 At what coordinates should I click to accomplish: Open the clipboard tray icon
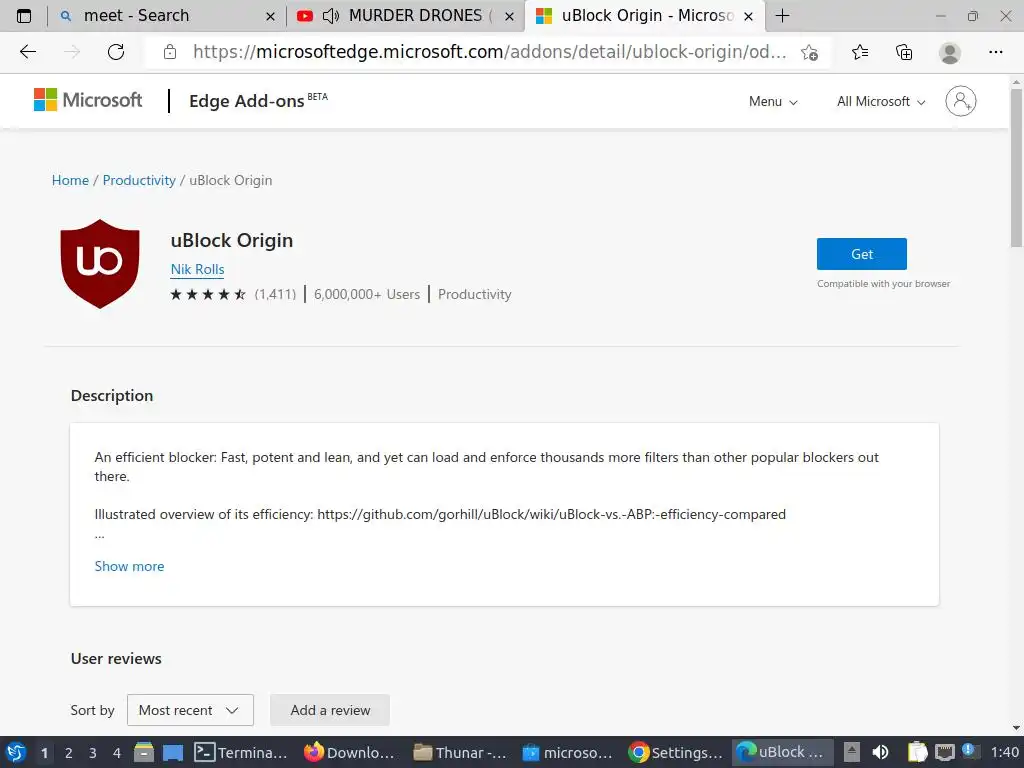tap(917, 752)
